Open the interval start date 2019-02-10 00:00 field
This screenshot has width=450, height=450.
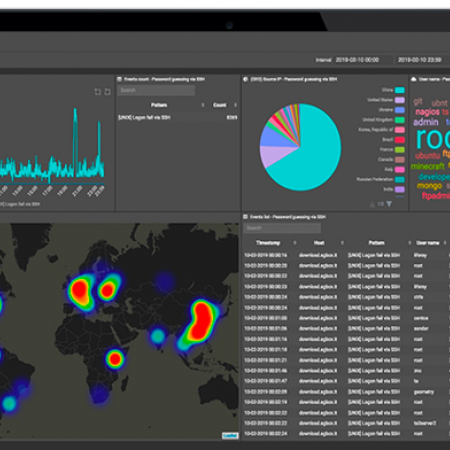pos(363,60)
